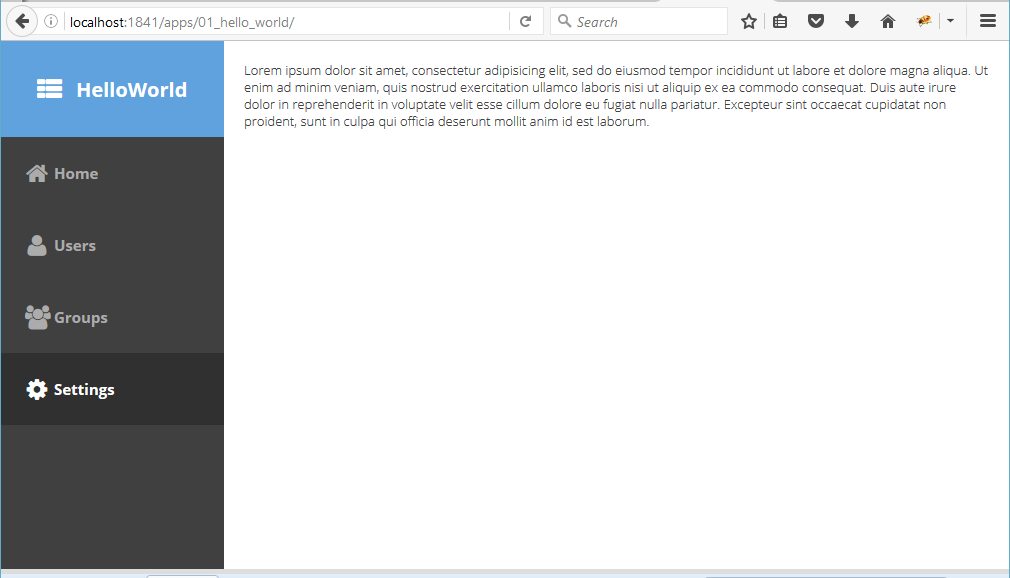The image size is (1010, 578).
Task: Open the Home navigation item
Action: pyautogui.click(x=112, y=173)
